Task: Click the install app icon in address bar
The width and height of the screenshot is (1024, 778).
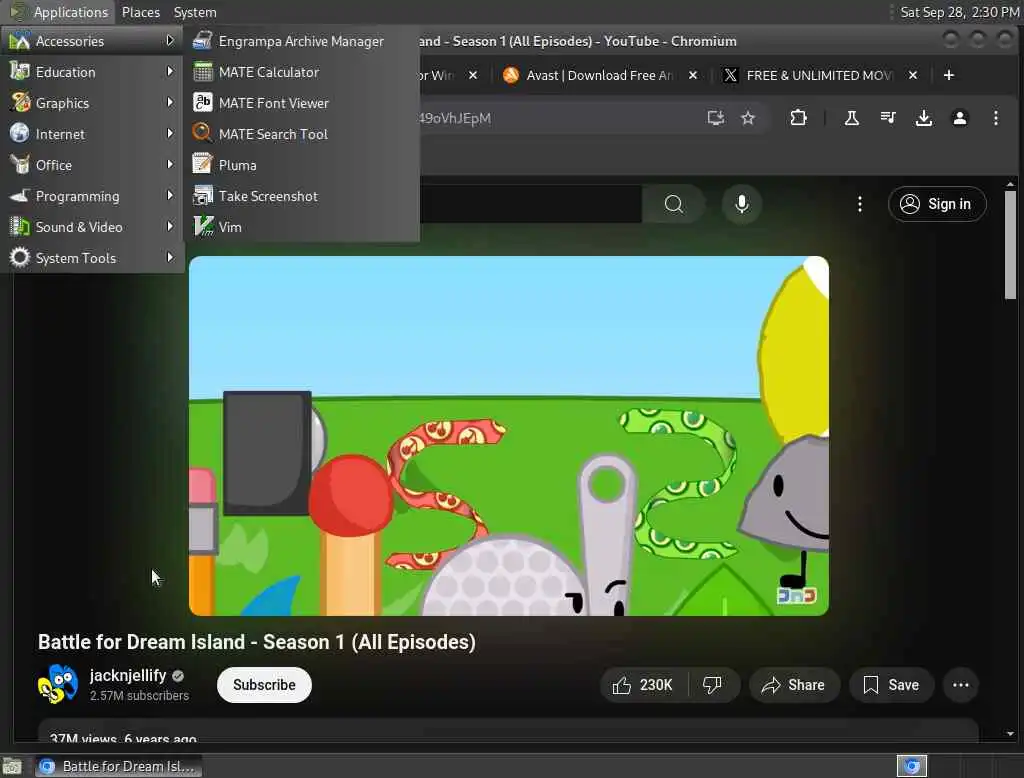Action: click(x=716, y=118)
